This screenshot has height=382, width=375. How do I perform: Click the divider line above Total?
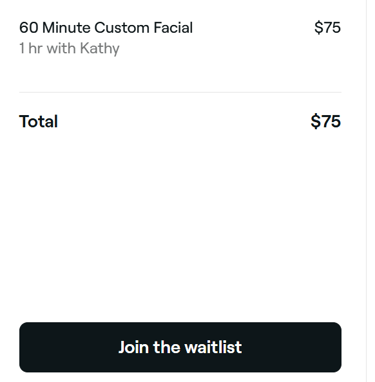(180, 92)
